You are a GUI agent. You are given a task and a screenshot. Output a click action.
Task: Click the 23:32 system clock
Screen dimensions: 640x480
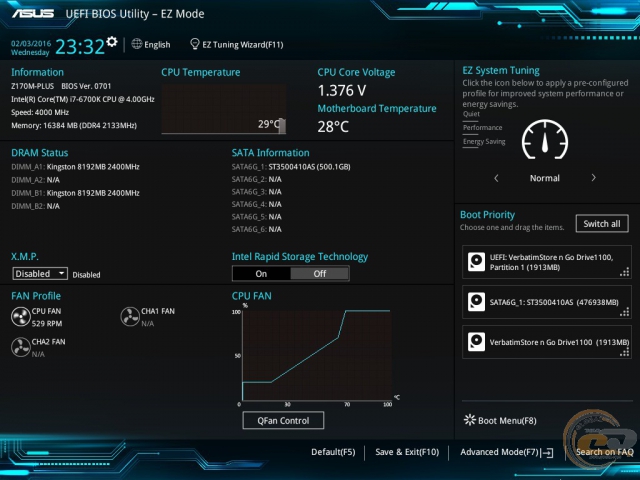80,47
